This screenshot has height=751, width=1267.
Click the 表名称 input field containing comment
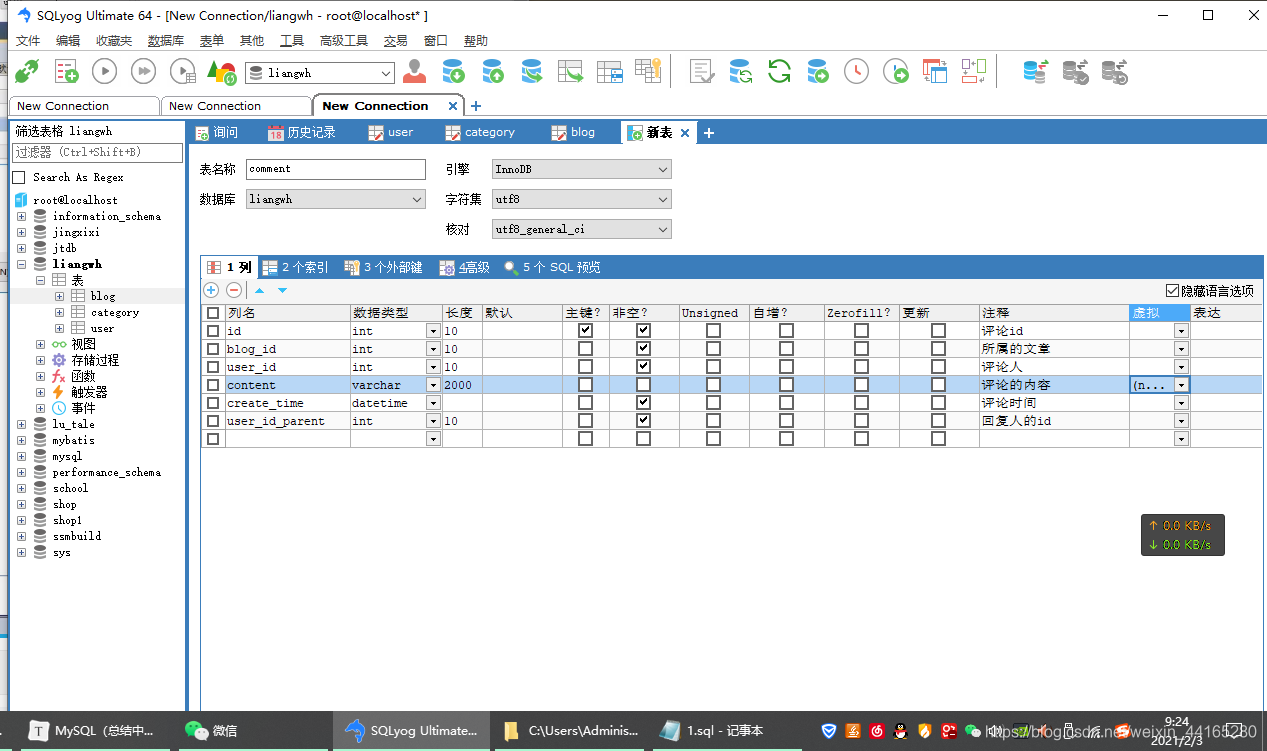point(335,170)
